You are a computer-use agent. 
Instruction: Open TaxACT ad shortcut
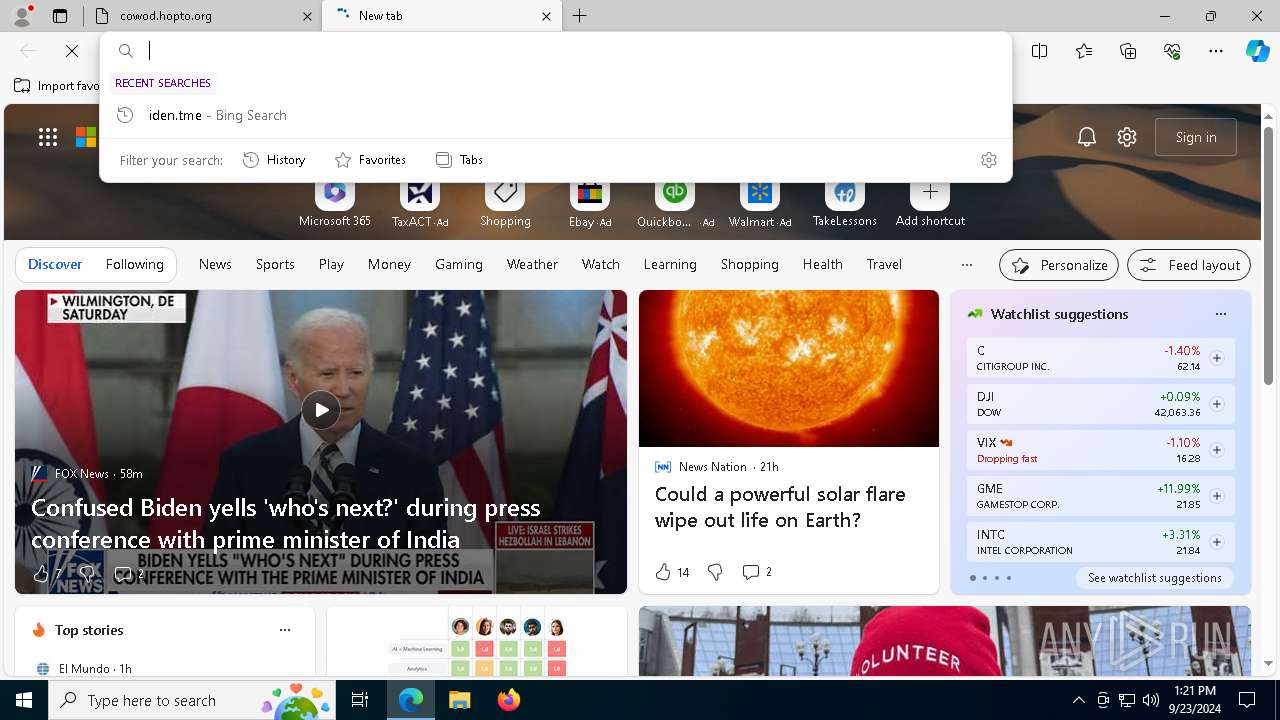pyautogui.click(x=420, y=204)
